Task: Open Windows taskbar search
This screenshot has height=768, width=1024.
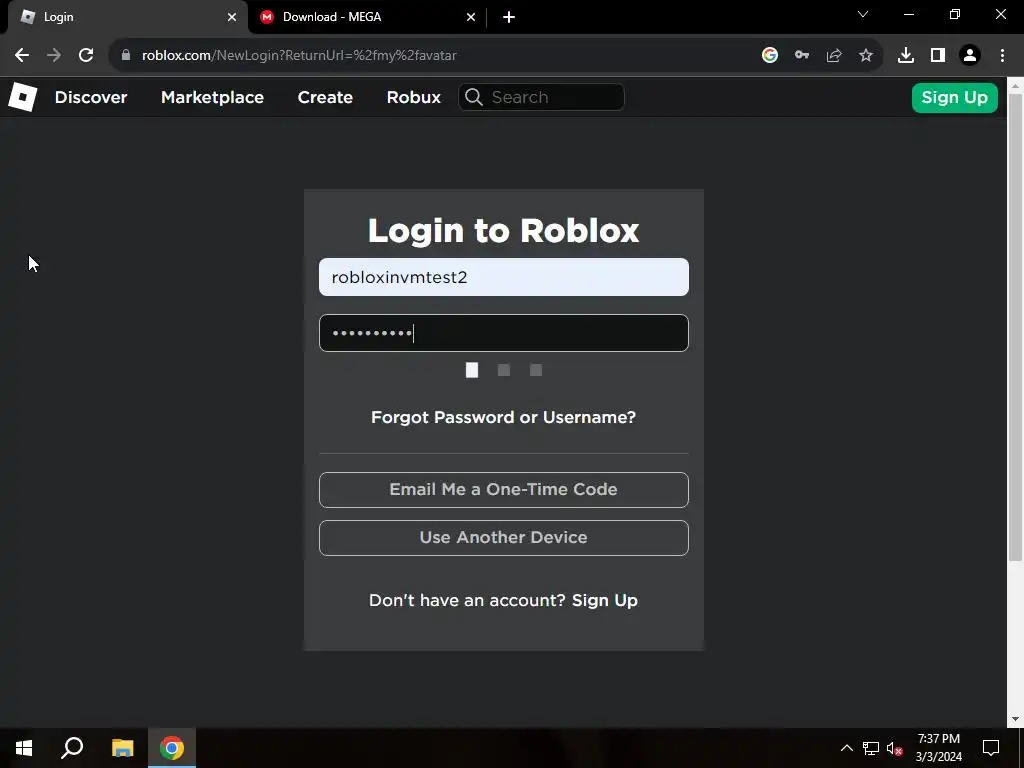Action: [72, 748]
